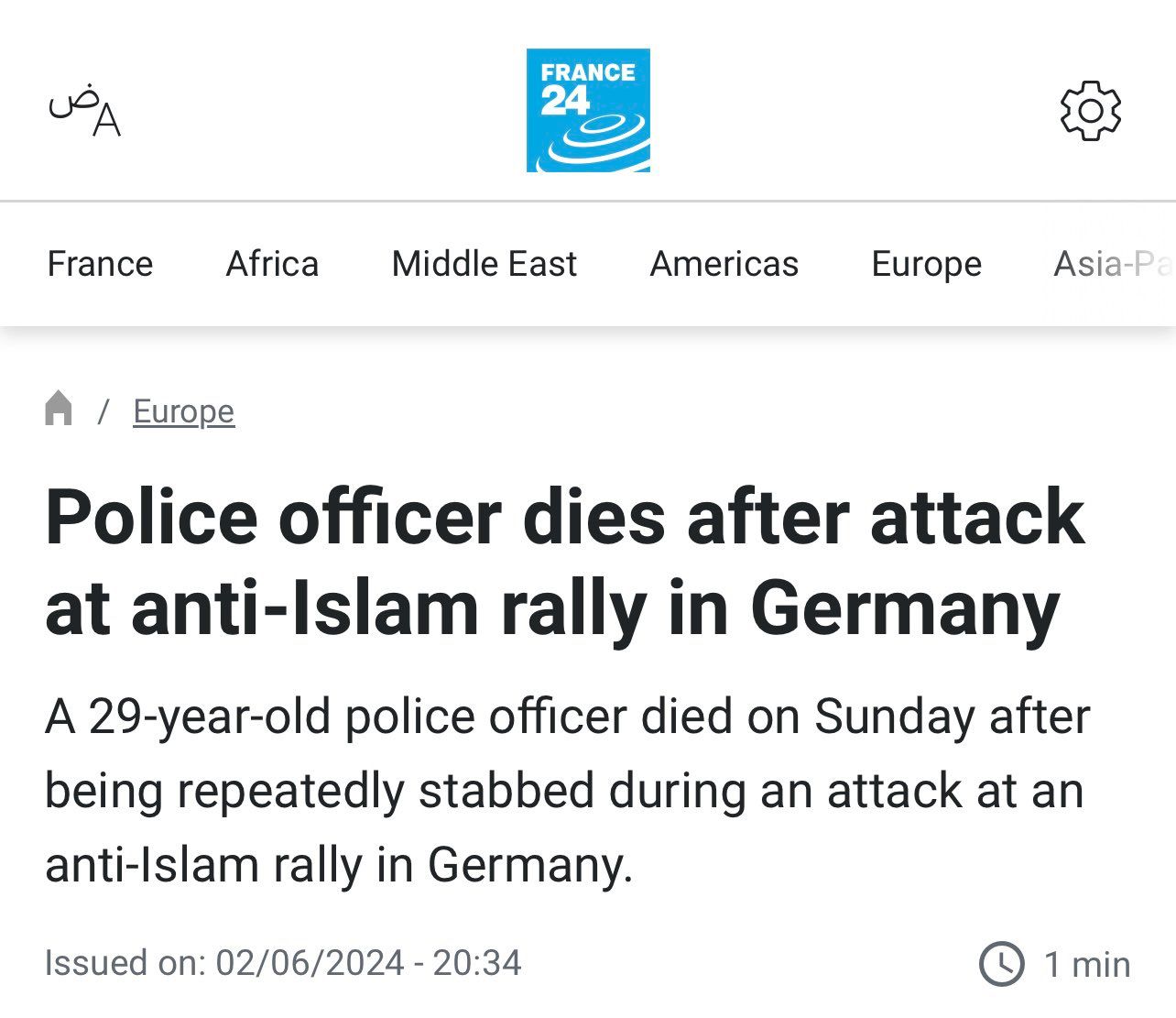Click the breadcrumb slash separator

point(103,411)
